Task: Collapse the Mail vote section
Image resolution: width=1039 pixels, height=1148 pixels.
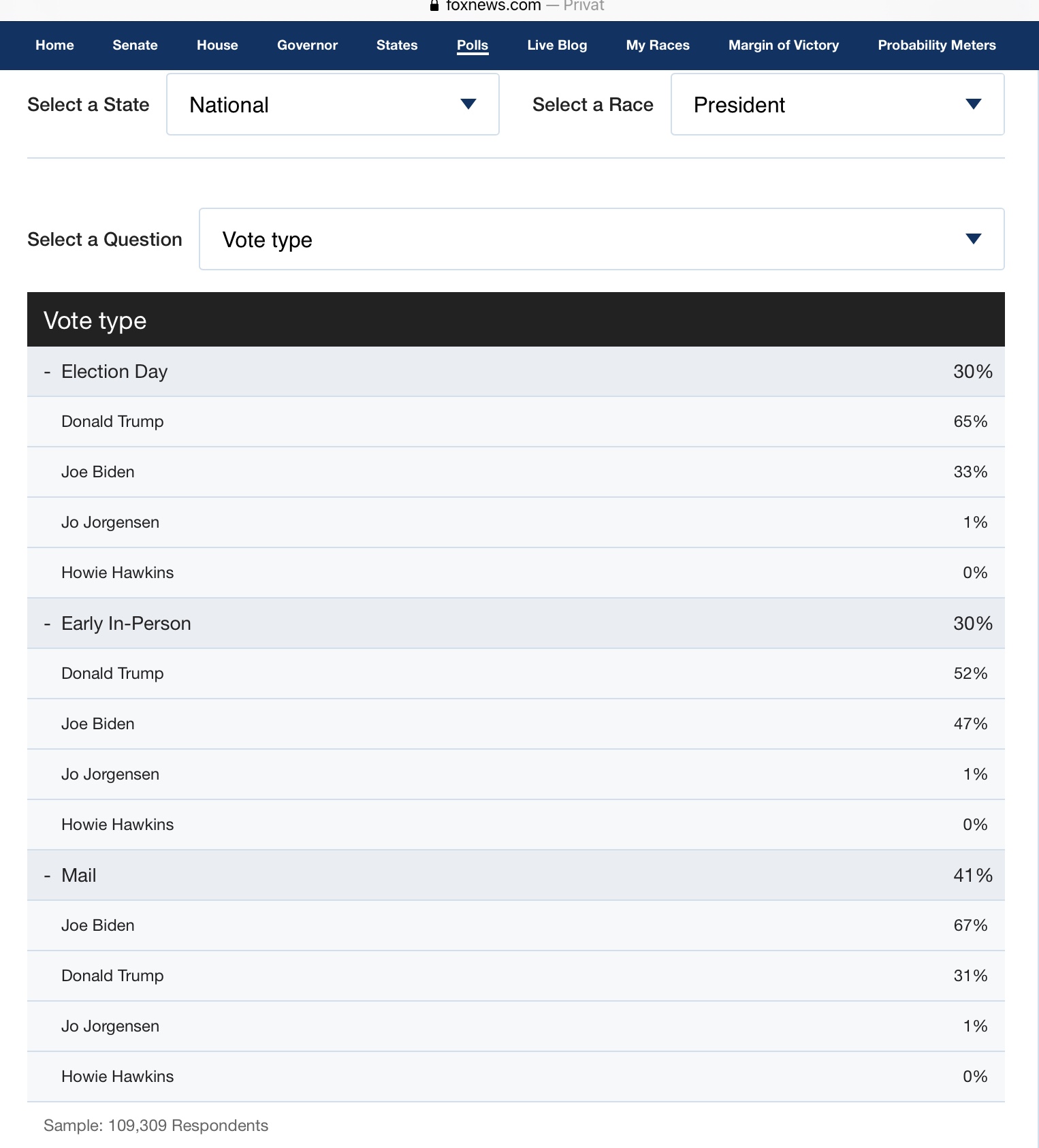Action: pos(48,876)
